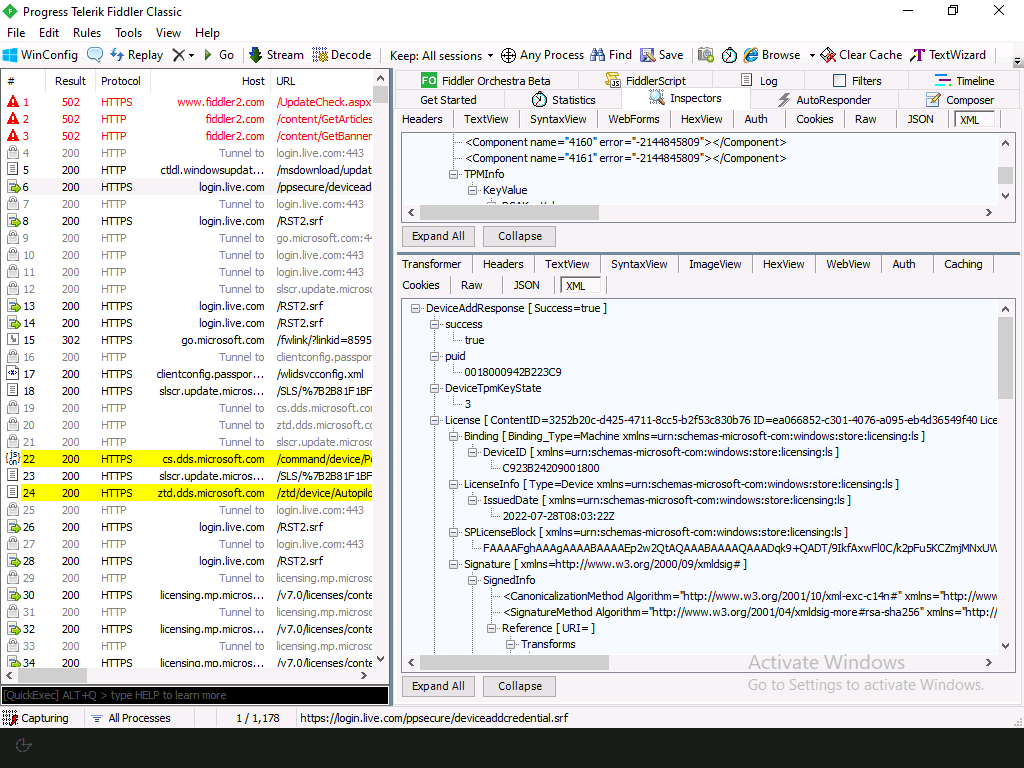Click the comment speech bubble icon
This screenshot has width=1024, height=768.
tap(95, 55)
